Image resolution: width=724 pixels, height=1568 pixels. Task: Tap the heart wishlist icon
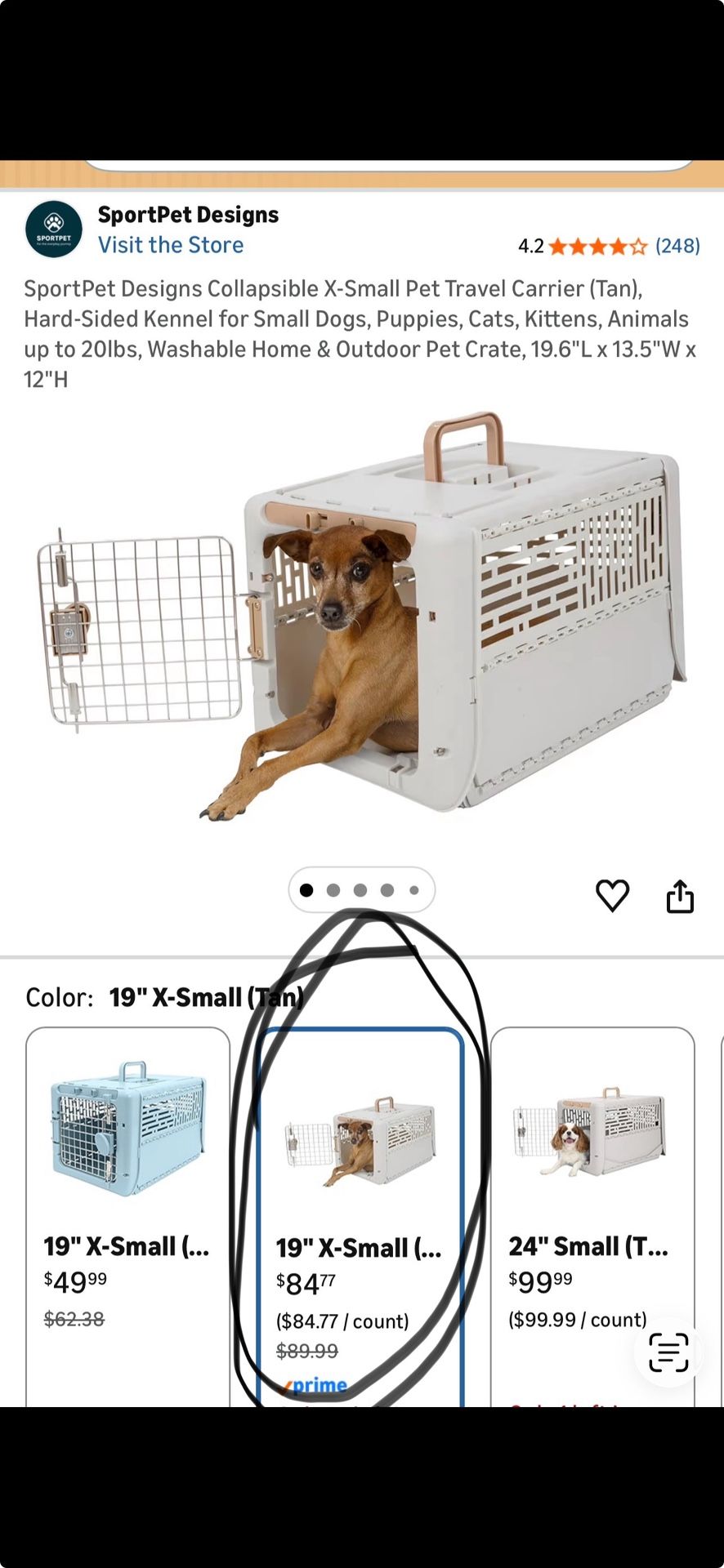612,896
